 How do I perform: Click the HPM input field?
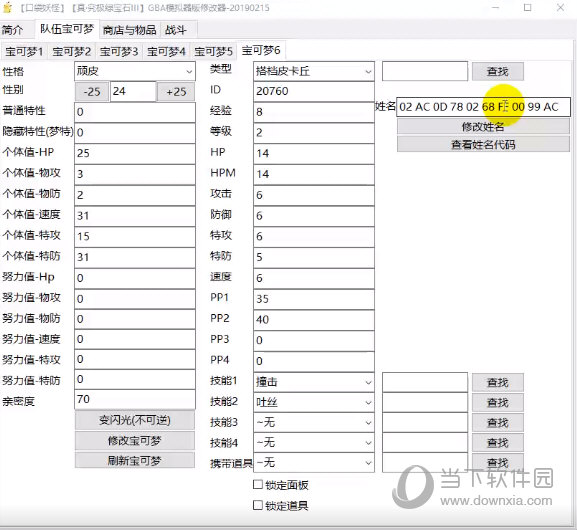(314, 174)
